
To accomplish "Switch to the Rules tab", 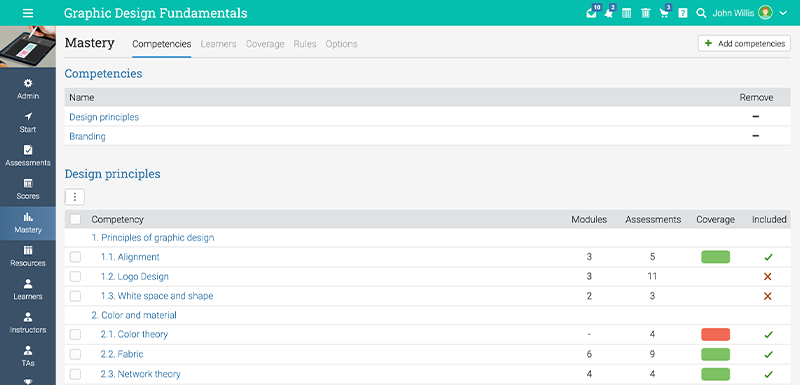I will pos(305,44).
